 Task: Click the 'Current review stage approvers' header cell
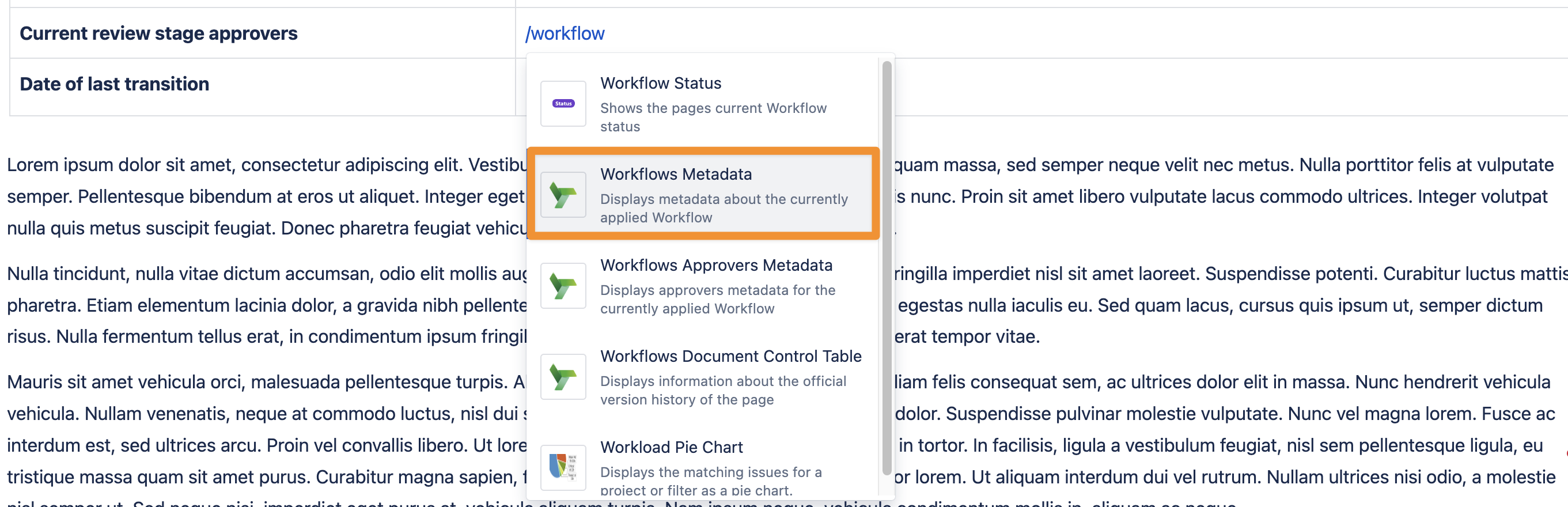click(158, 33)
